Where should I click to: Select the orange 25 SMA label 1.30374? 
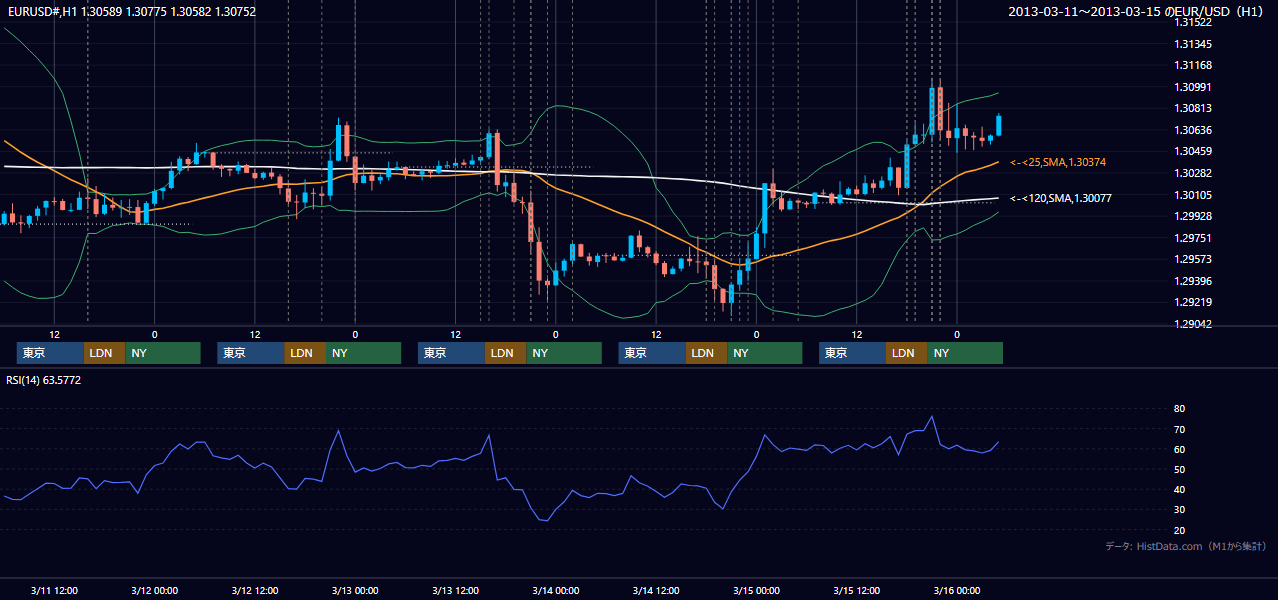pos(1058,162)
